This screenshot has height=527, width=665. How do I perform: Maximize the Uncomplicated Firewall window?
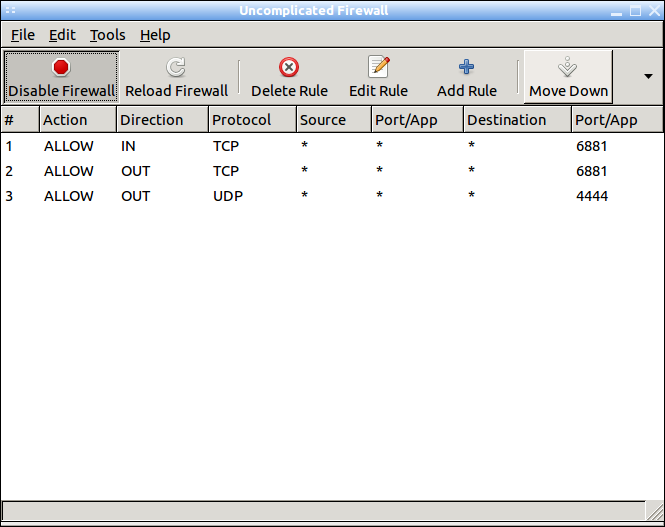pyautogui.click(x=635, y=11)
